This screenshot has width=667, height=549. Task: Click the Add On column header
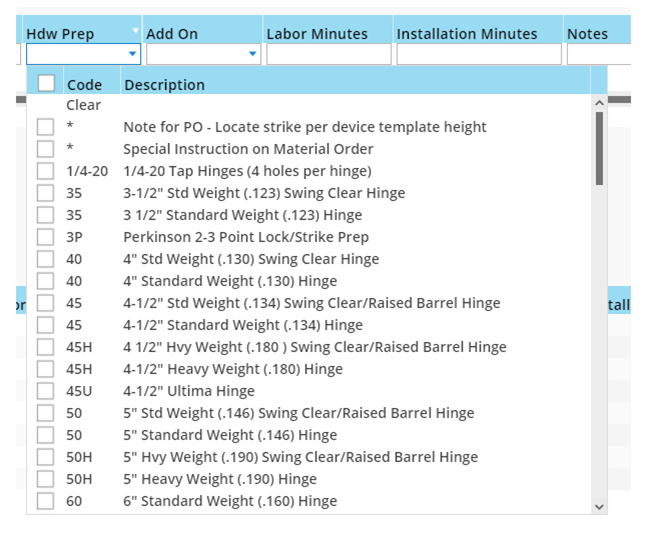[x=172, y=33]
